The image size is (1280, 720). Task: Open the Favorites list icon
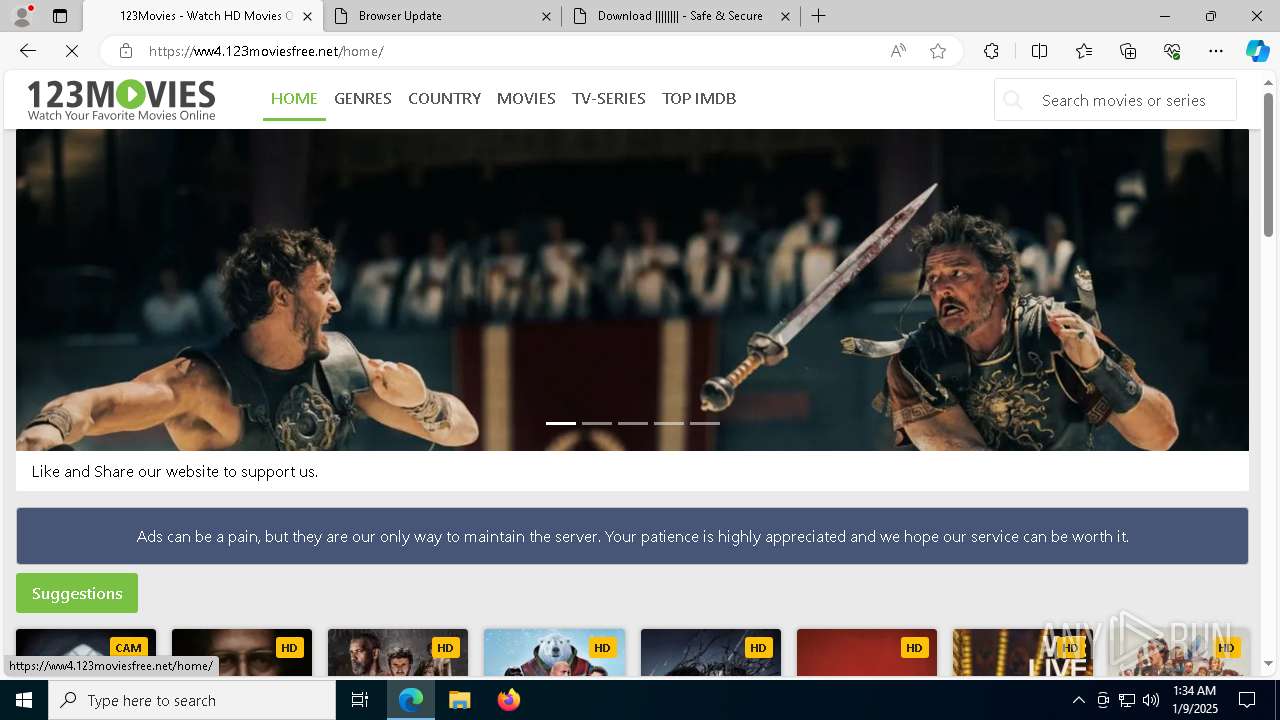1084,51
